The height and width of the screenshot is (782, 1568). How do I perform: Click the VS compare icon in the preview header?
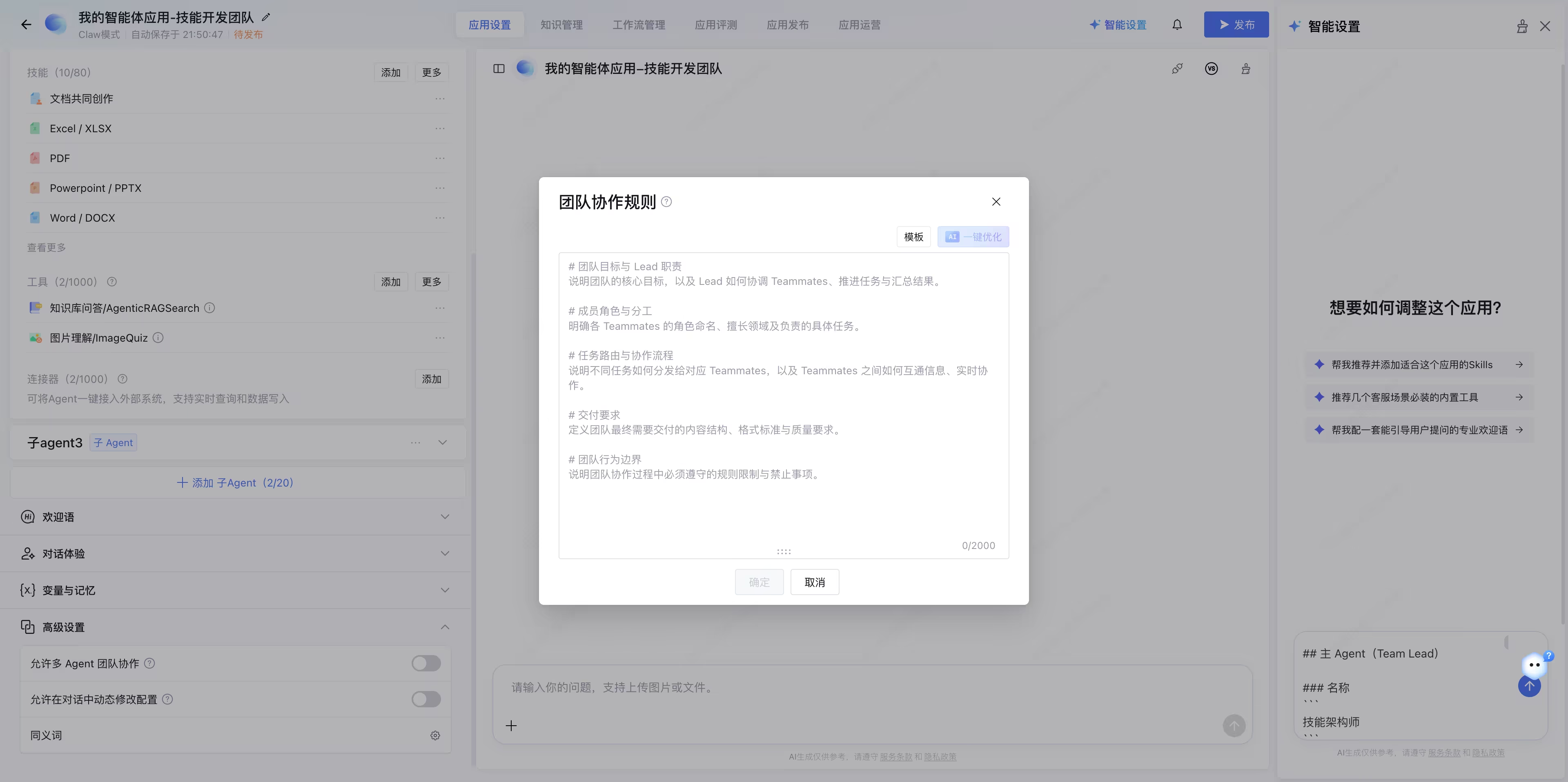pos(1211,69)
